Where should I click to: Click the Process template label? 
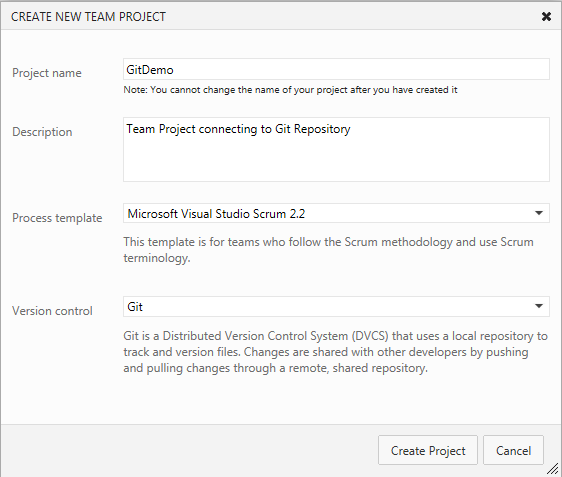tap(57, 218)
